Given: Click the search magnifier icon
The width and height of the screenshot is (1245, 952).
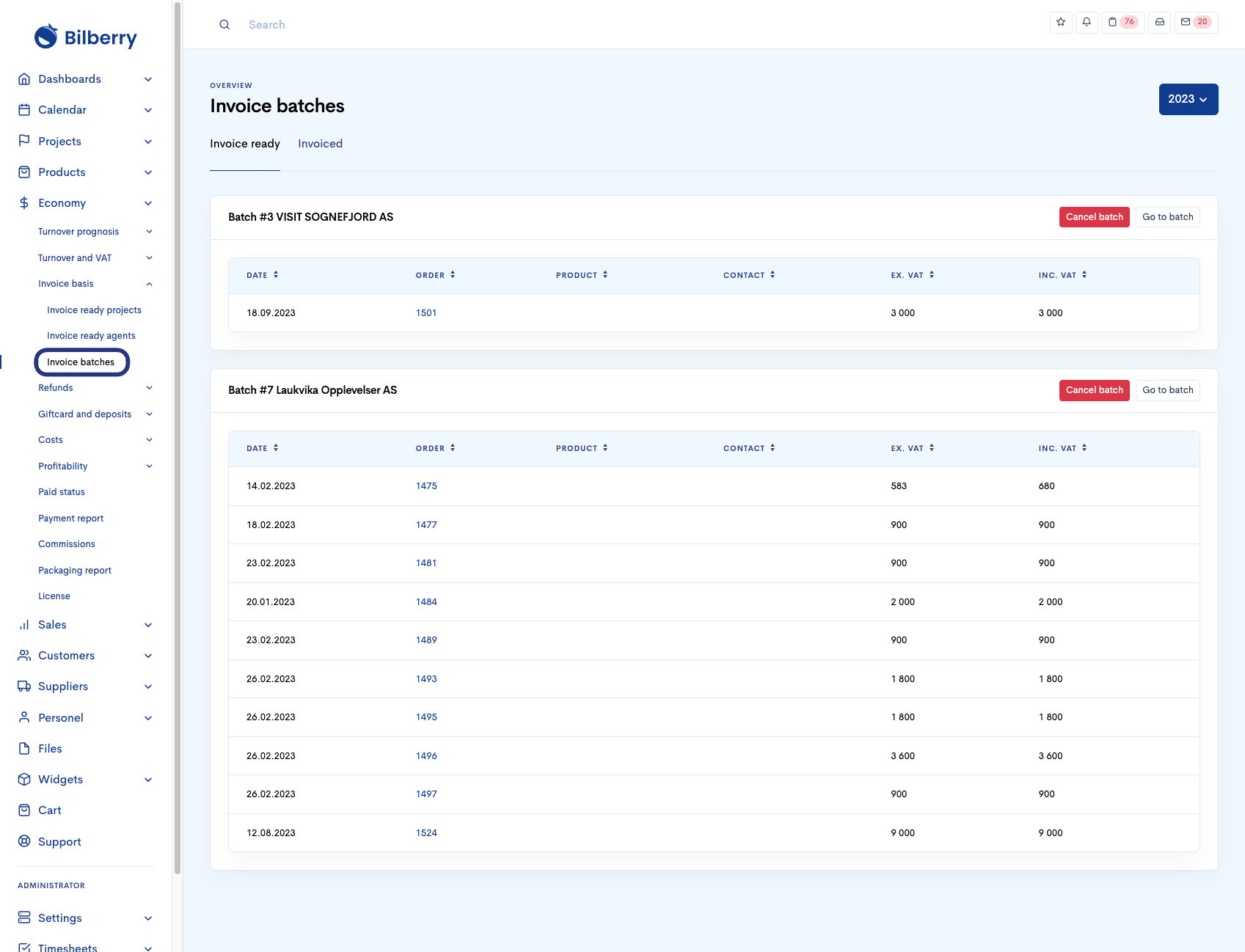Looking at the screenshot, I should tap(224, 25).
